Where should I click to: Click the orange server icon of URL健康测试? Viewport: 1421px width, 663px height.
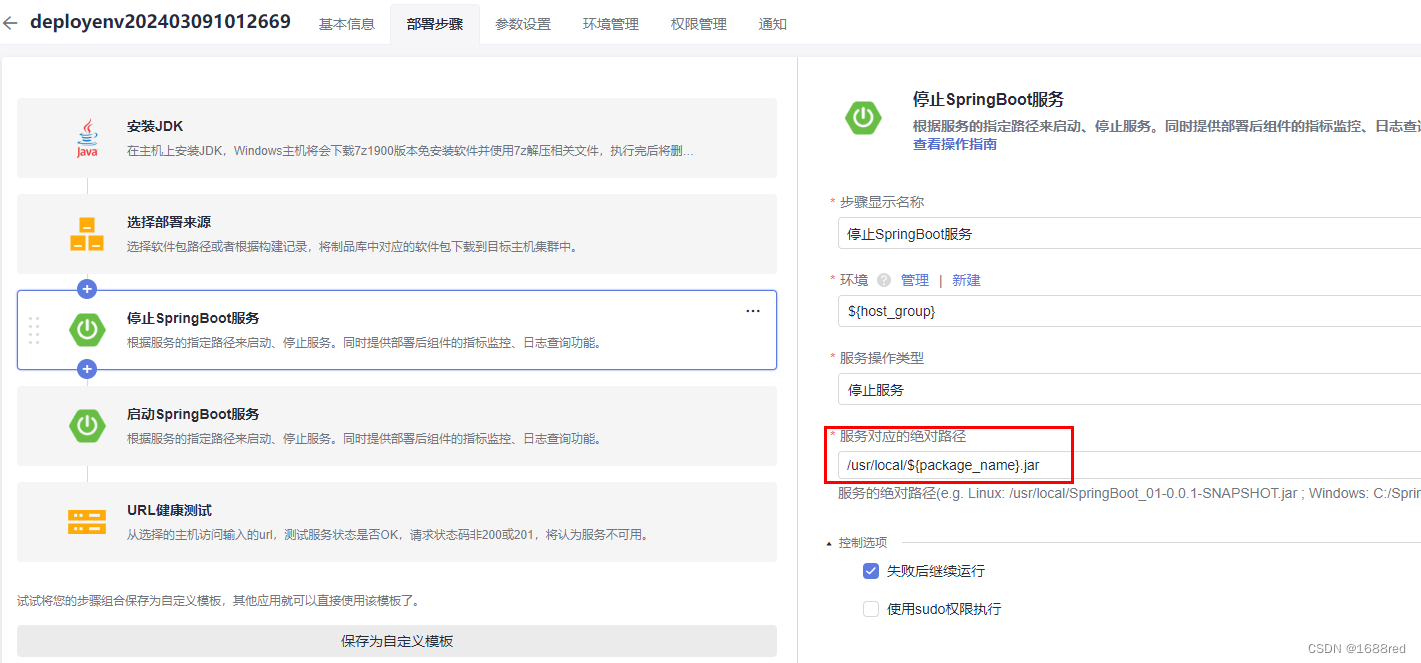click(x=87, y=522)
